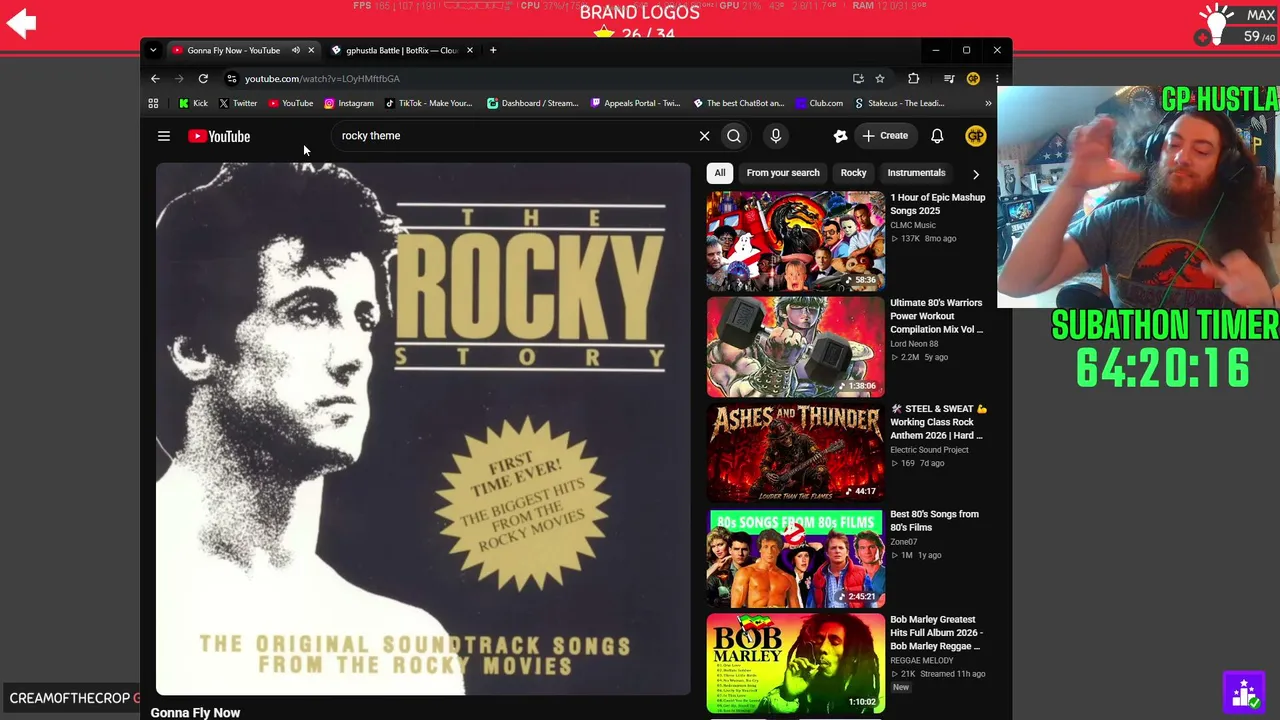Open the apps grid in bookmarks bar
The image size is (1280, 720).
[153, 103]
